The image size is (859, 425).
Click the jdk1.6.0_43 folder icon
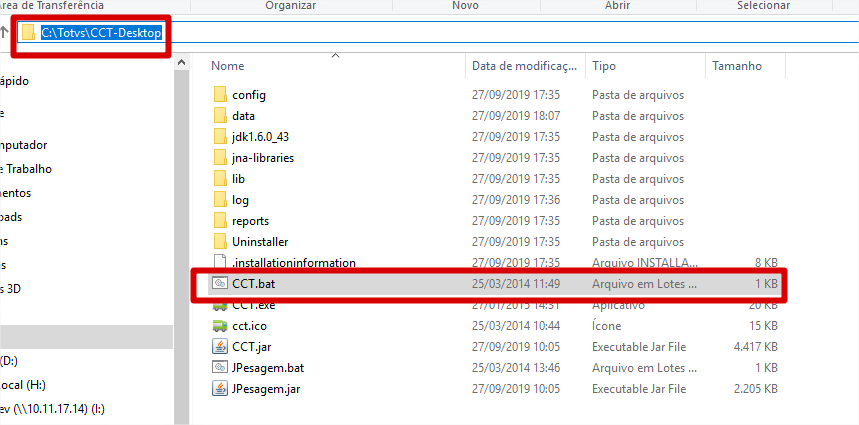220,136
